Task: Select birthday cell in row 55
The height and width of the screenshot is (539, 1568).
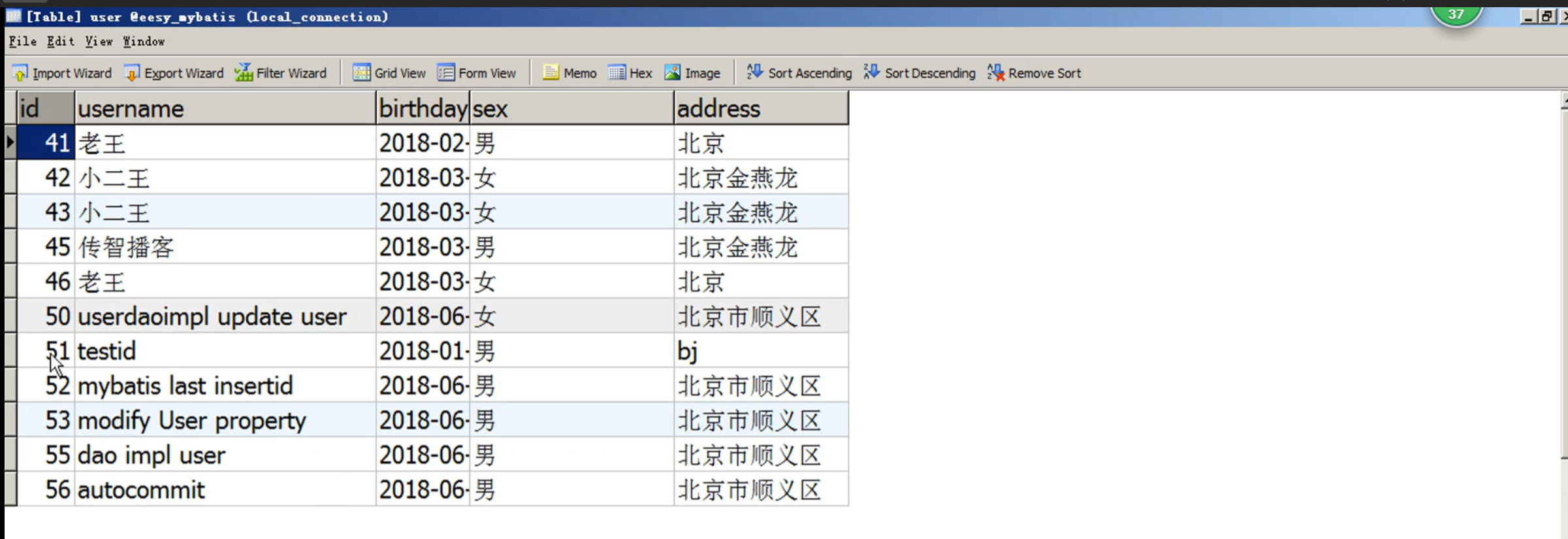Action: pos(423,455)
